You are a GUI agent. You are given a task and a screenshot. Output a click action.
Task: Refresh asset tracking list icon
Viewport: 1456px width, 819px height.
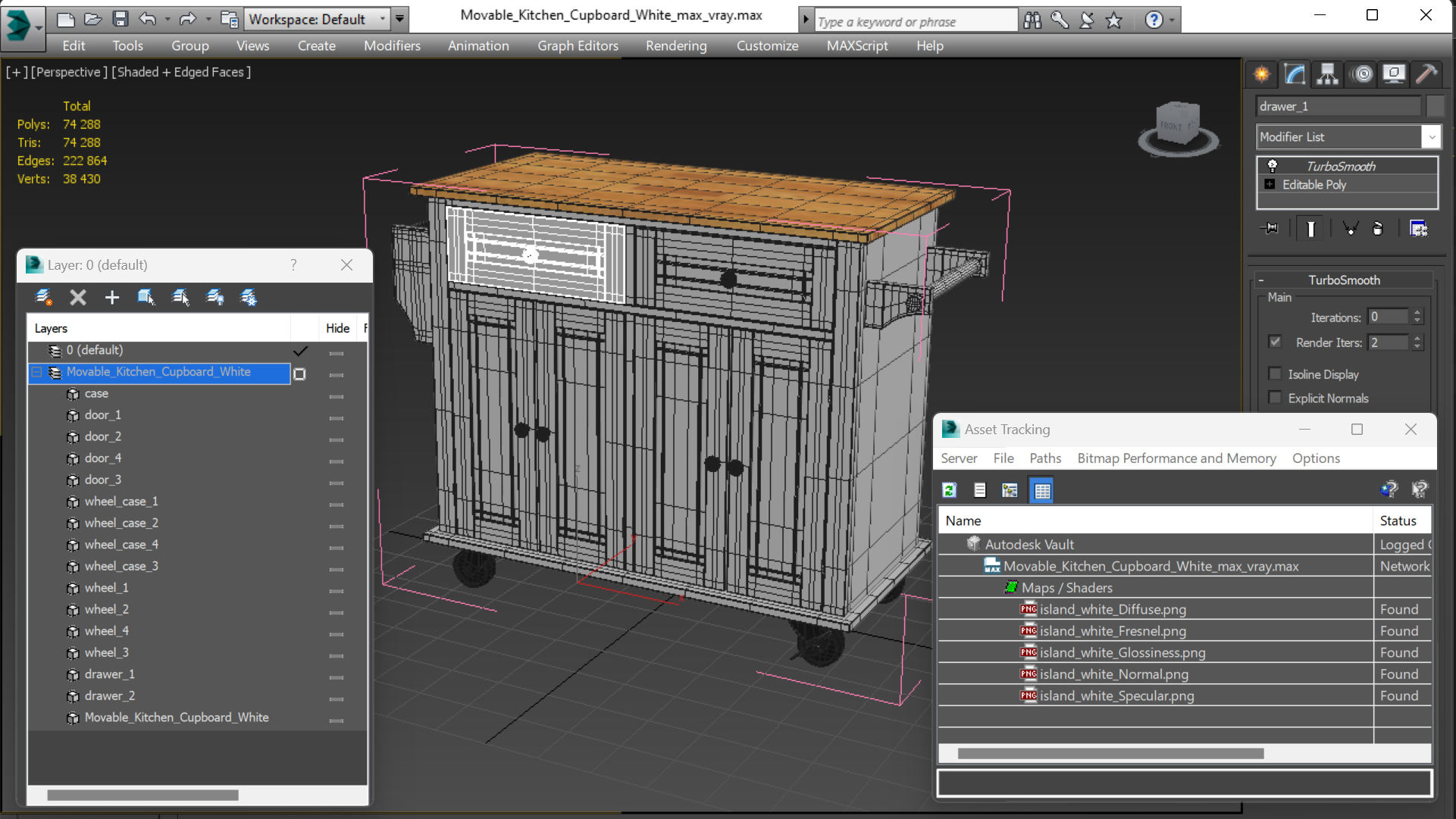[x=949, y=490]
